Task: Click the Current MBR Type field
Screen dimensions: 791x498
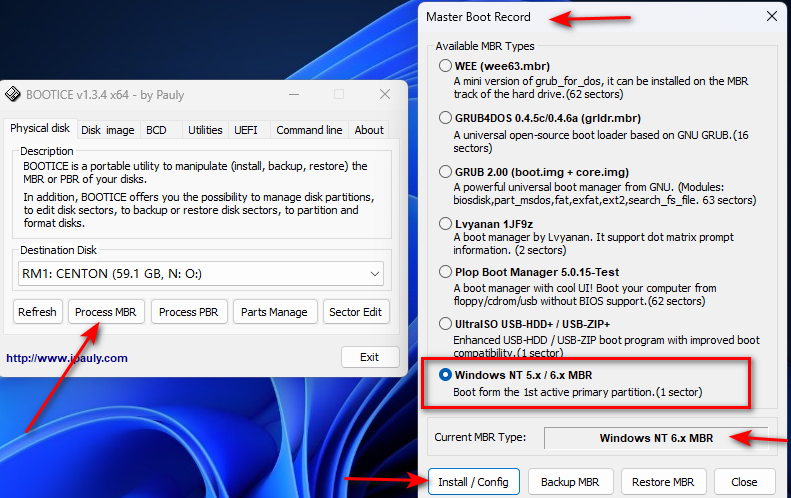Action: pos(656,438)
